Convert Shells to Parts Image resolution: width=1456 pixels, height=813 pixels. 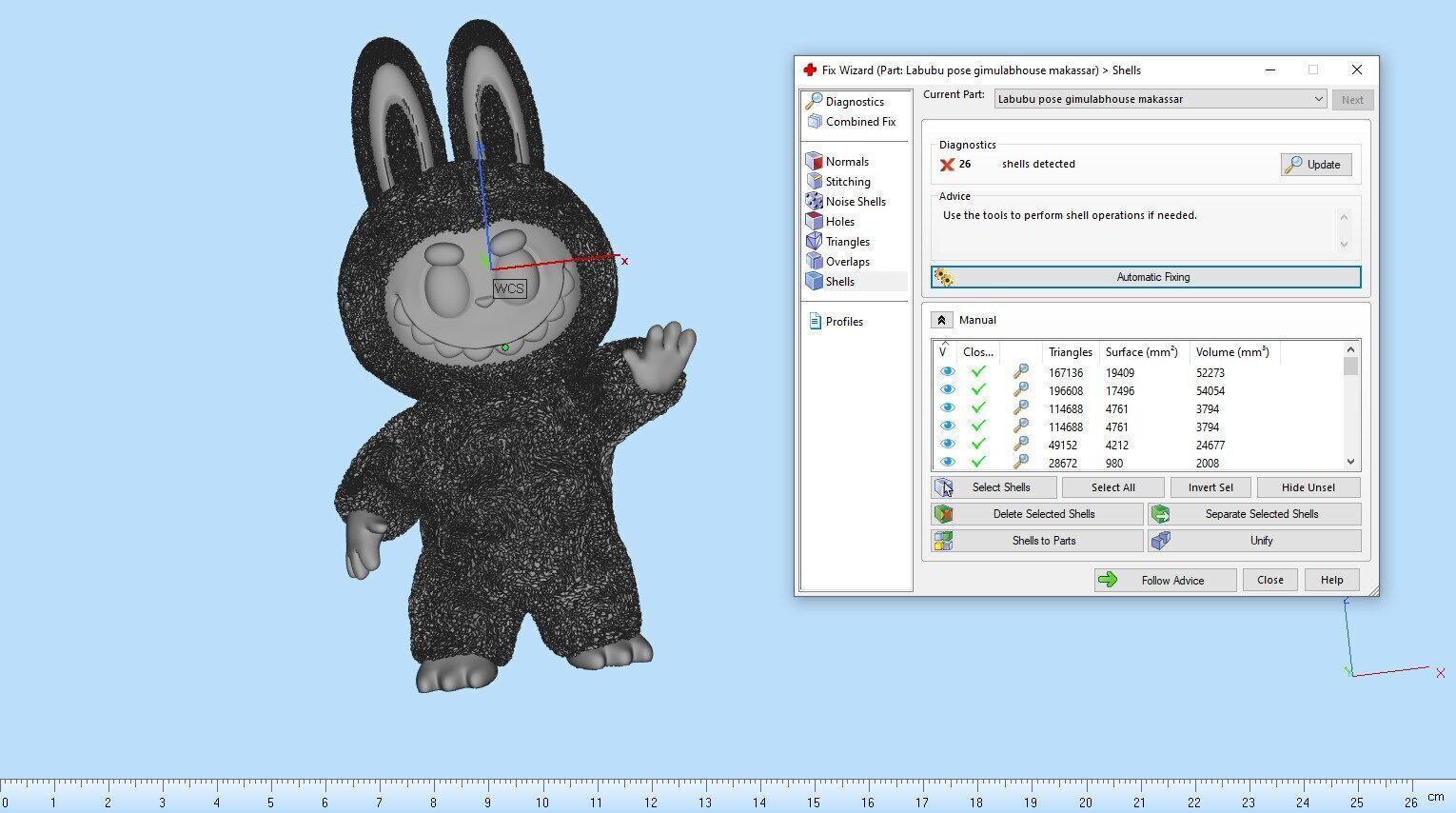[1037, 541]
